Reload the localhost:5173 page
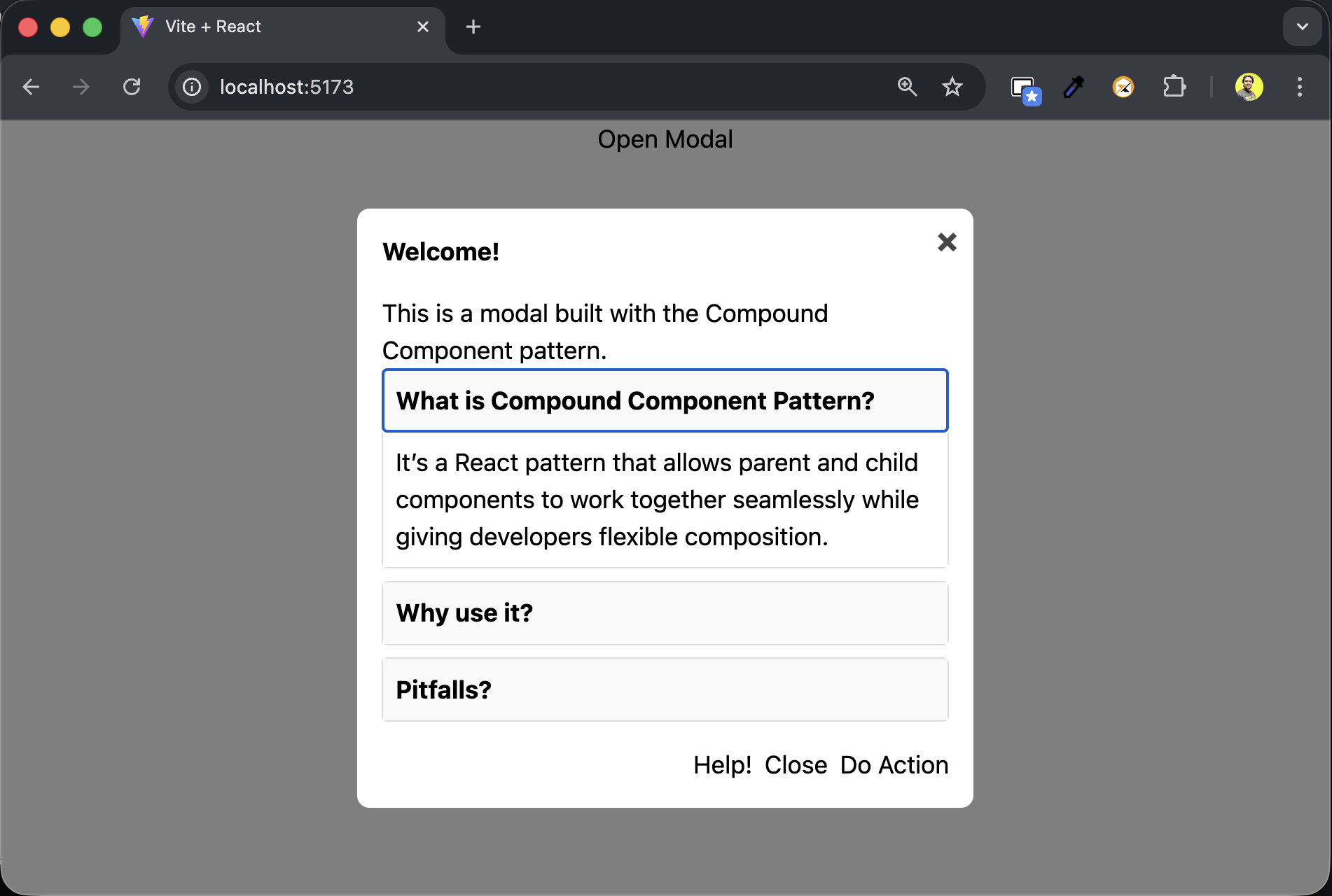This screenshot has width=1332, height=896. (132, 87)
